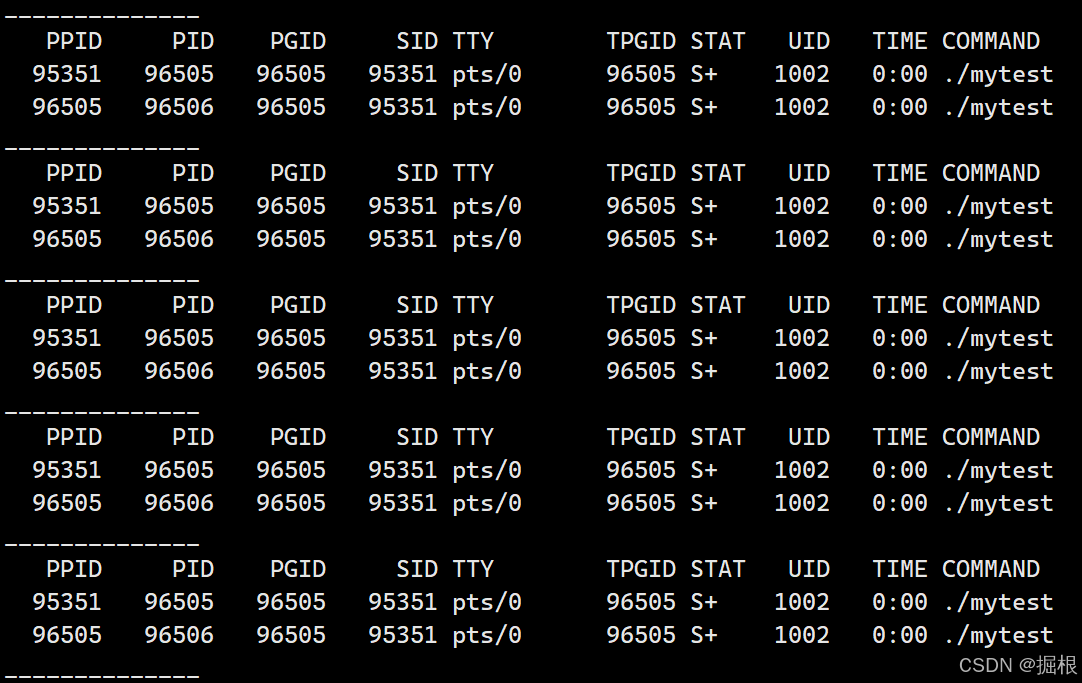This screenshot has width=1082, height=683.
Task: Click the COMMAND header in the fourth block
Action: 990,436
